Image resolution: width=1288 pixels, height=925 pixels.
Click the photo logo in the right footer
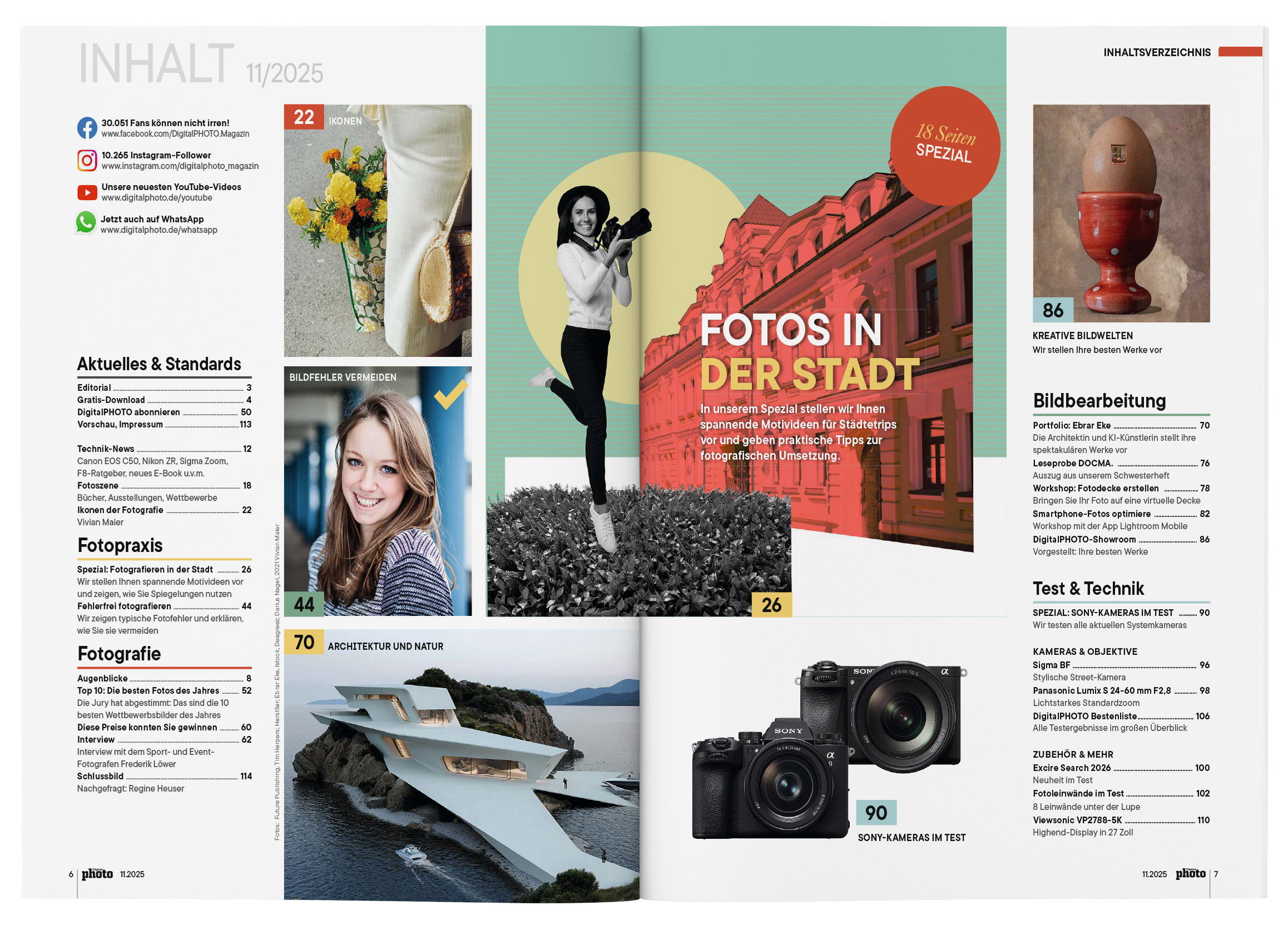[x=1190, y=874]
